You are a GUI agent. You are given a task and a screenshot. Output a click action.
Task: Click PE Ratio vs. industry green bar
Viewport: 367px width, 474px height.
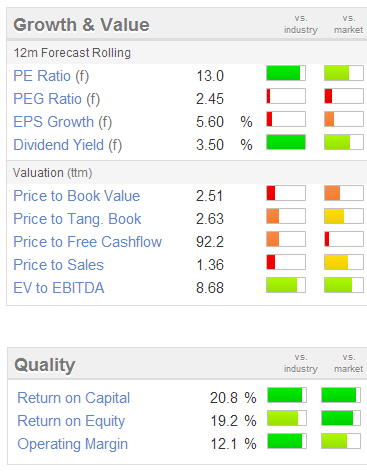point(286,73)
